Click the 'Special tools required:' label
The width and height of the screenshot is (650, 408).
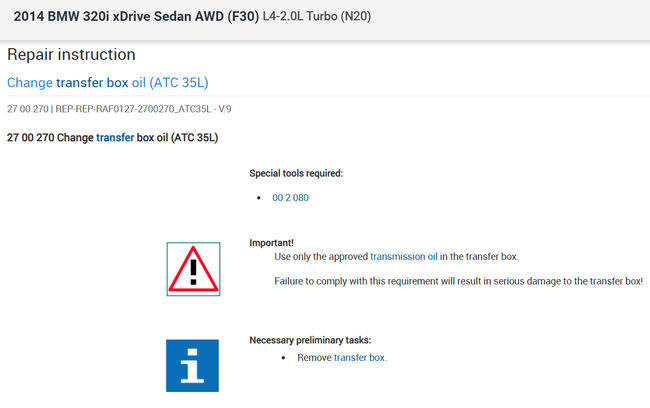(296, 173)
